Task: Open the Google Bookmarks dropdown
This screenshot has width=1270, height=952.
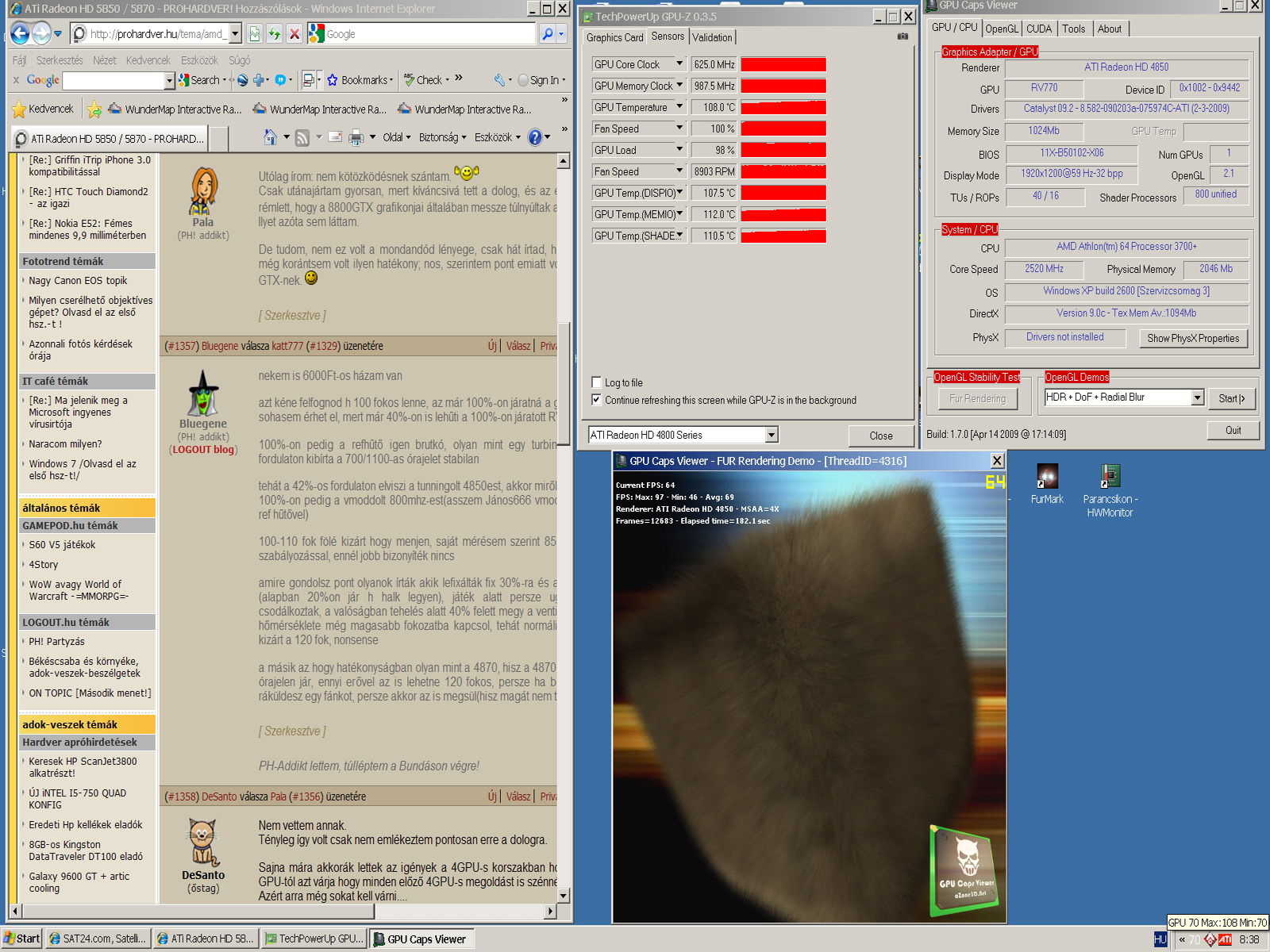Action: coord(360,80)
